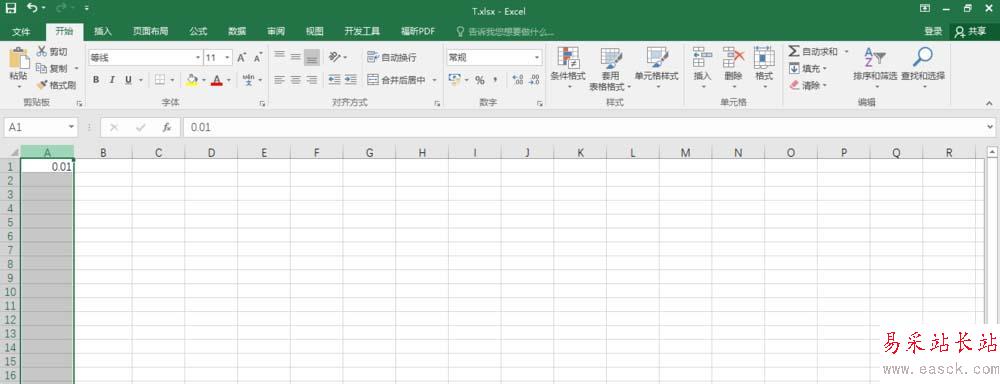Screen dimensions: 1000x384
Task: Undo the last action
Action: click(x=33, y=9)
